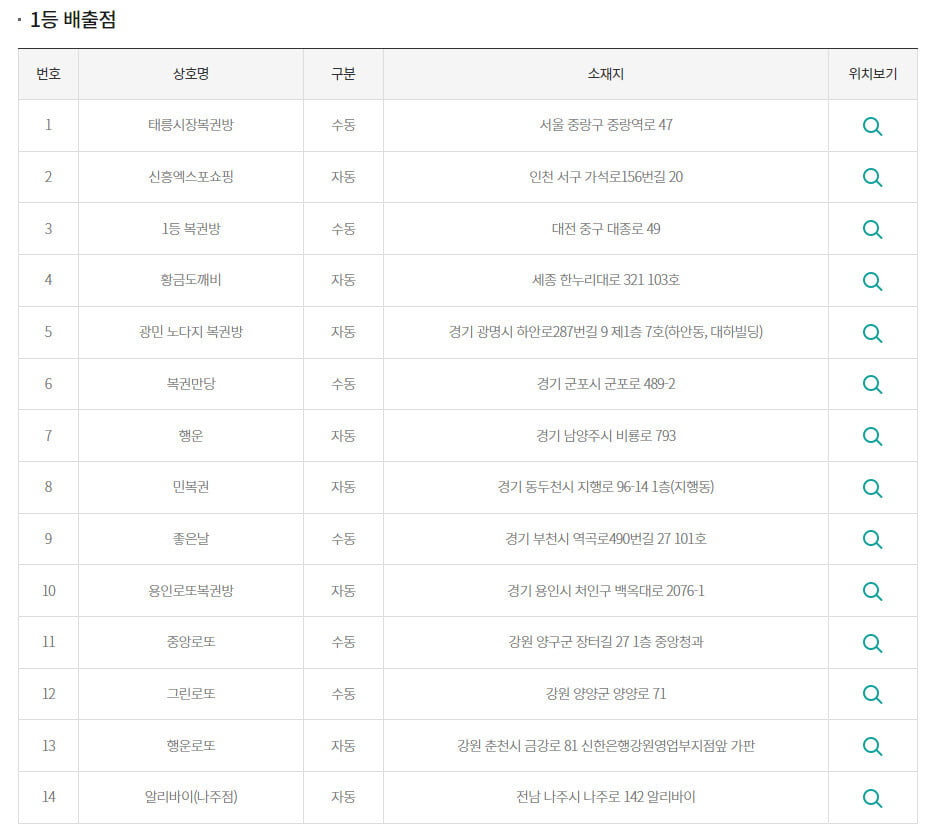This screenshot has height=837, width=926.
Task: Open location view for 신흥엑스포쇼핑
Action: click(872, 178)
